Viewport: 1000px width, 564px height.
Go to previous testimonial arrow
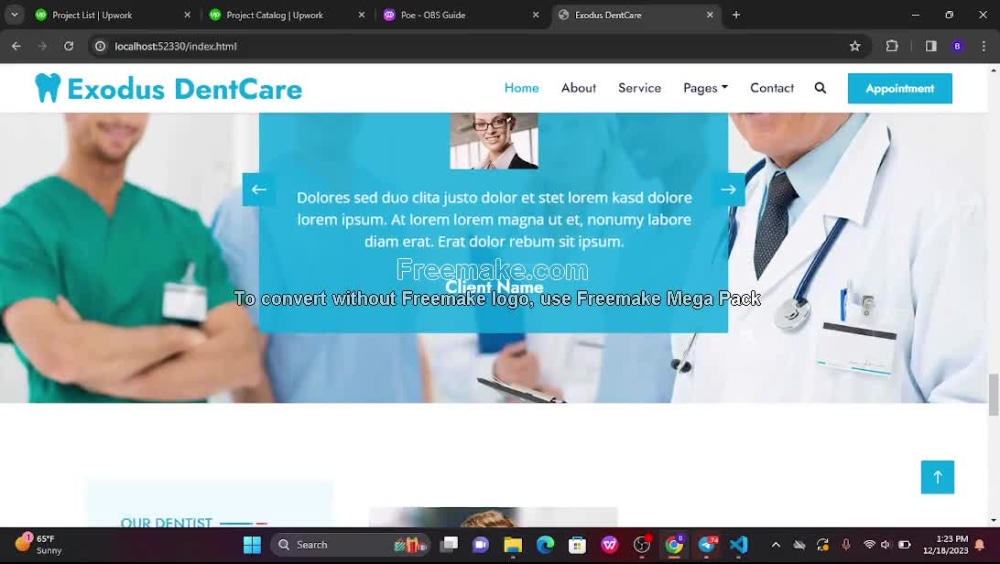pos(259,189)
